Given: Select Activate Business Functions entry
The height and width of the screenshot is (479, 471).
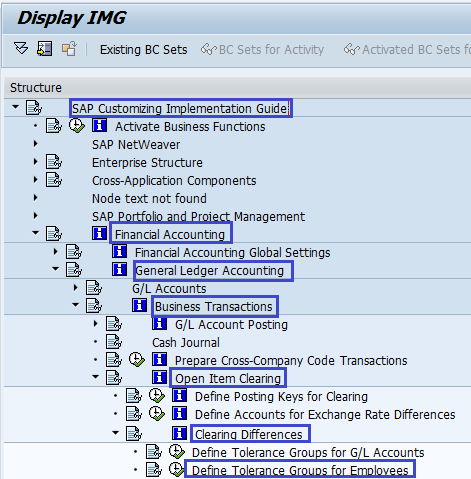Looking at the screenshot, I should (x=190, y=127).
